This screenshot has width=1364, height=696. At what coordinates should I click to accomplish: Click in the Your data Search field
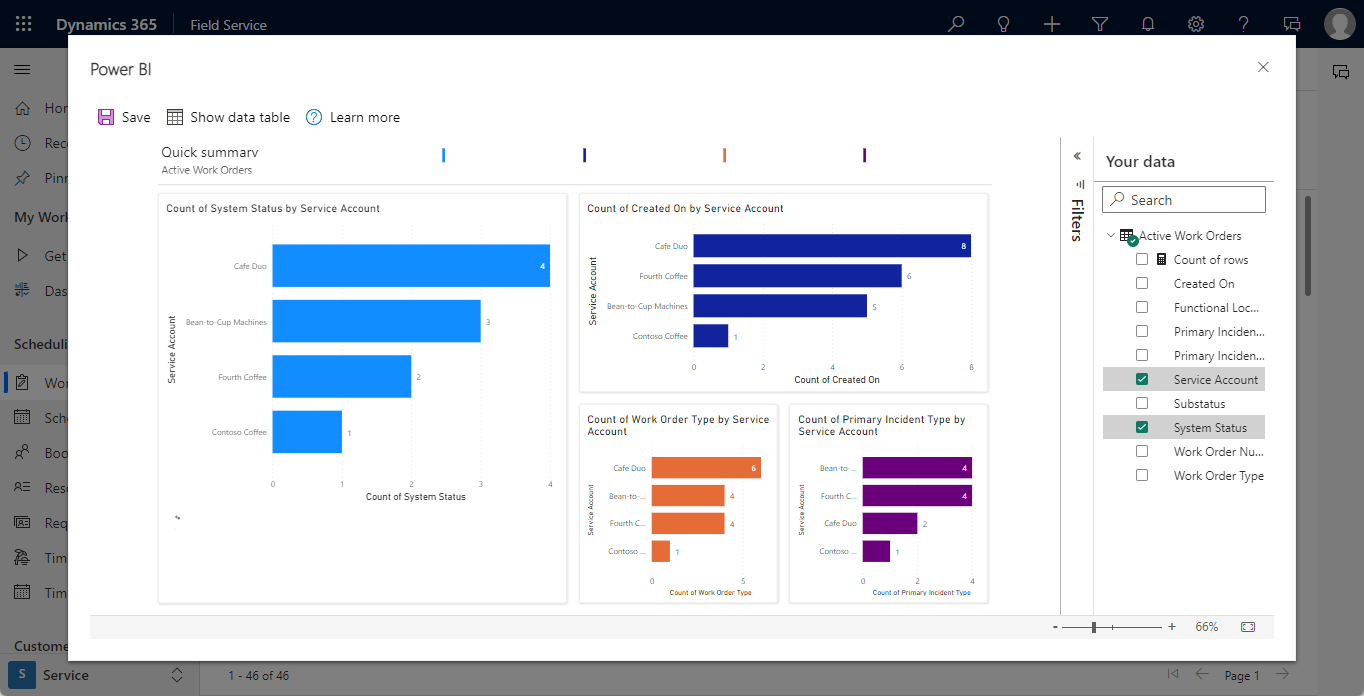(1184, 200)
